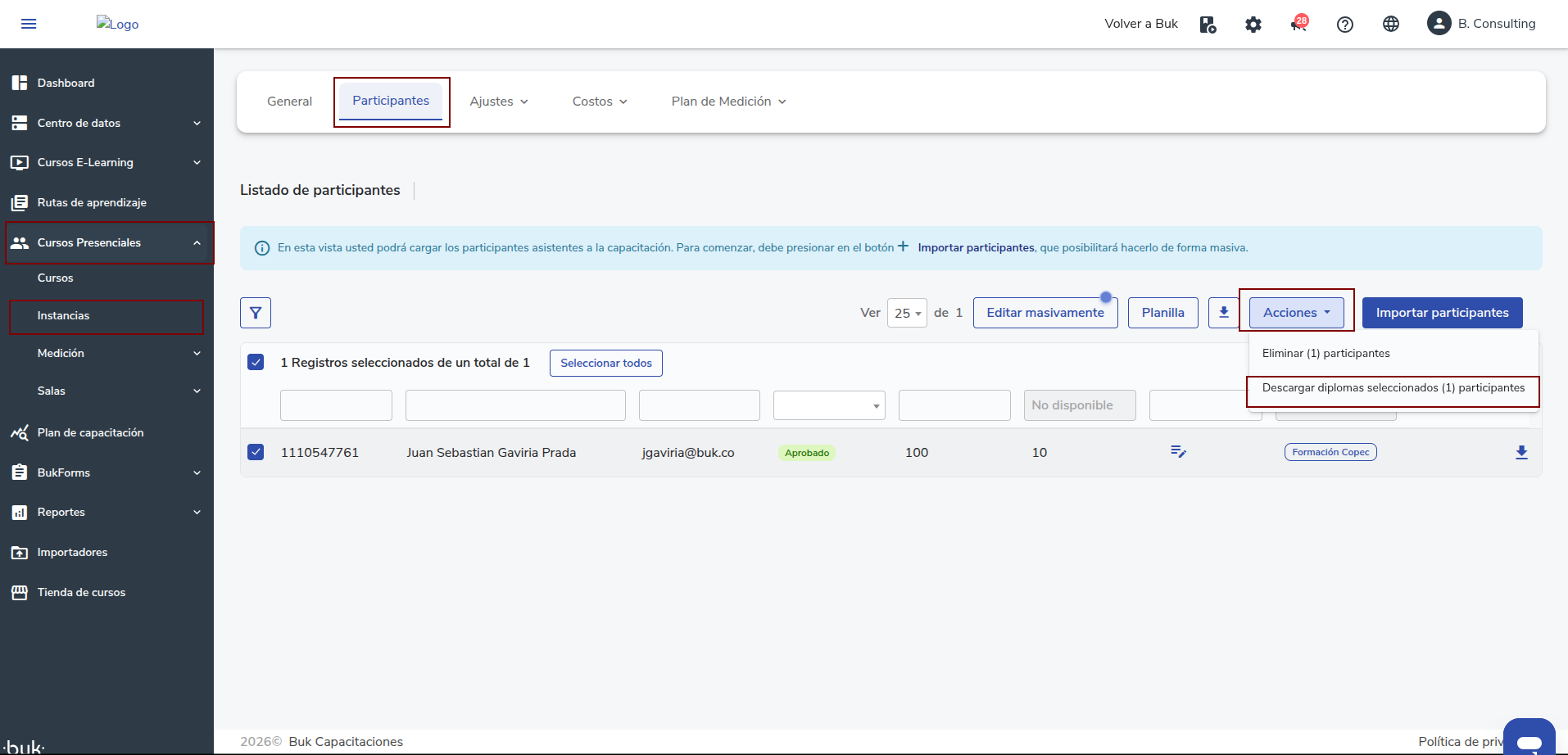Image resolution: width=1568 pixels, height=755 pixels.
Task: Click Juan Sebastian Gaviria Prada name
Action: pos(492,453)
